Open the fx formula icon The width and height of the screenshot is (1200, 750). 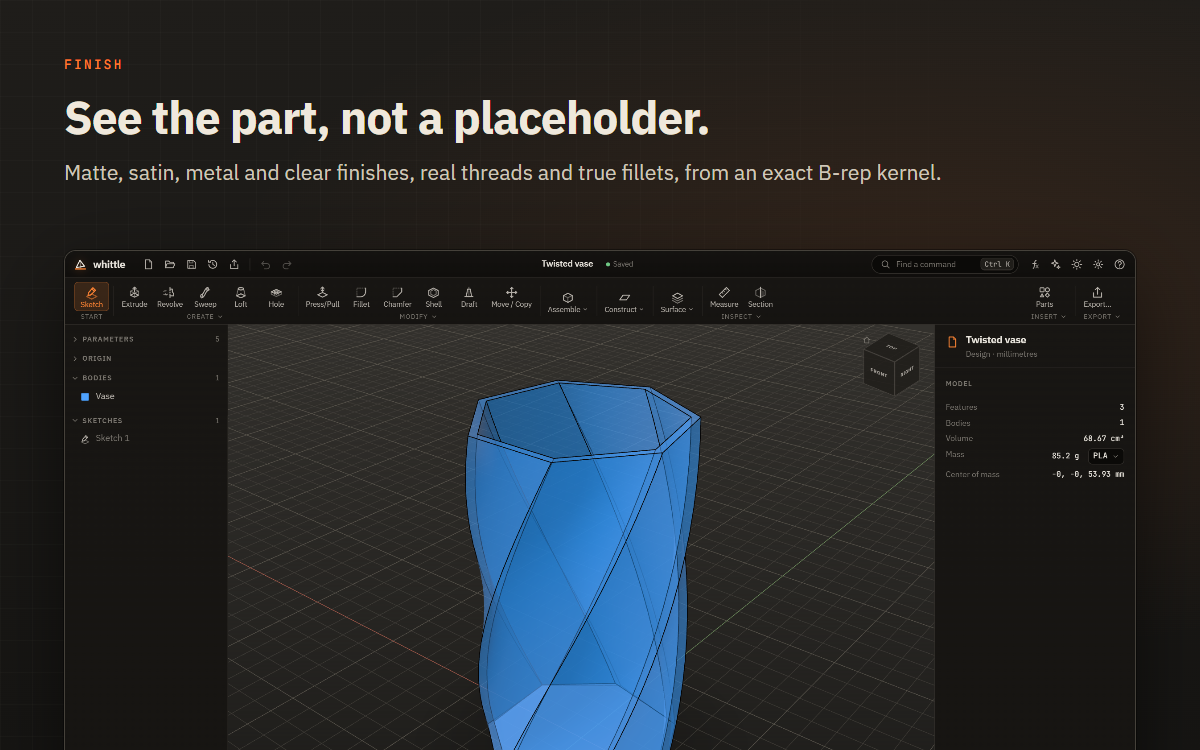1035,264
